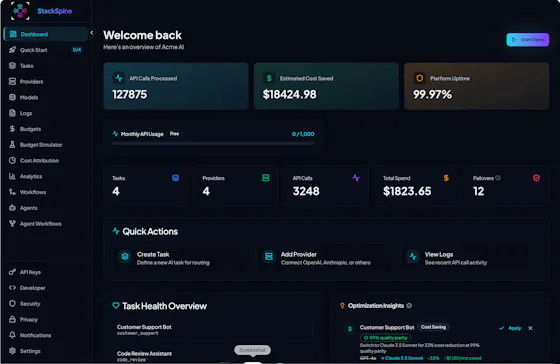The width and height of the screenshot is (560, 364).
Task: Click the Estimated Cost Saved dollar icon
Action: coord(269,78)
